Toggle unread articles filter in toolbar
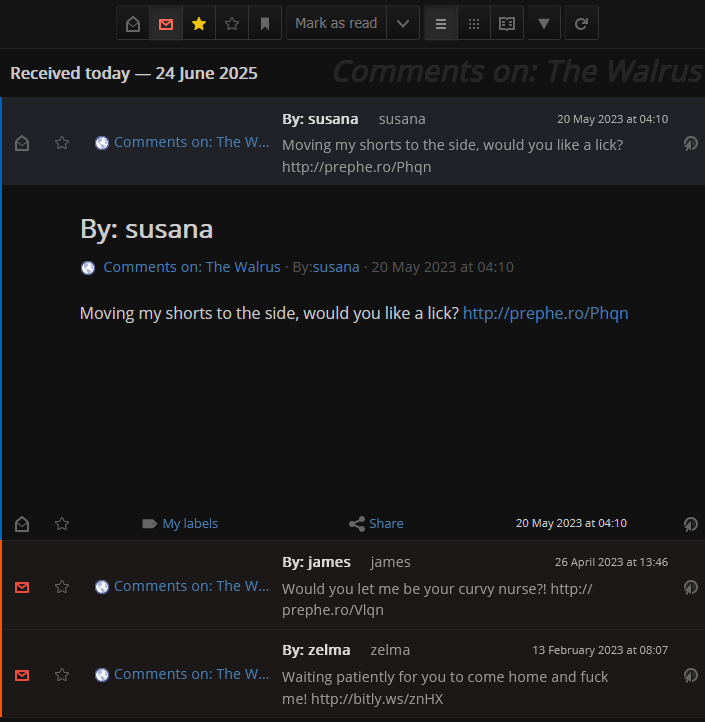 [166, 23]
